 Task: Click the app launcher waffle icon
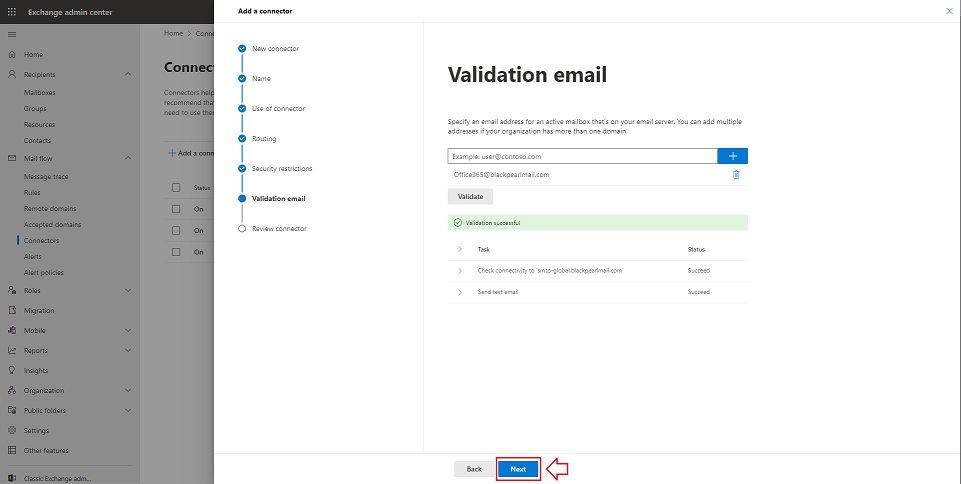[12, 11]
